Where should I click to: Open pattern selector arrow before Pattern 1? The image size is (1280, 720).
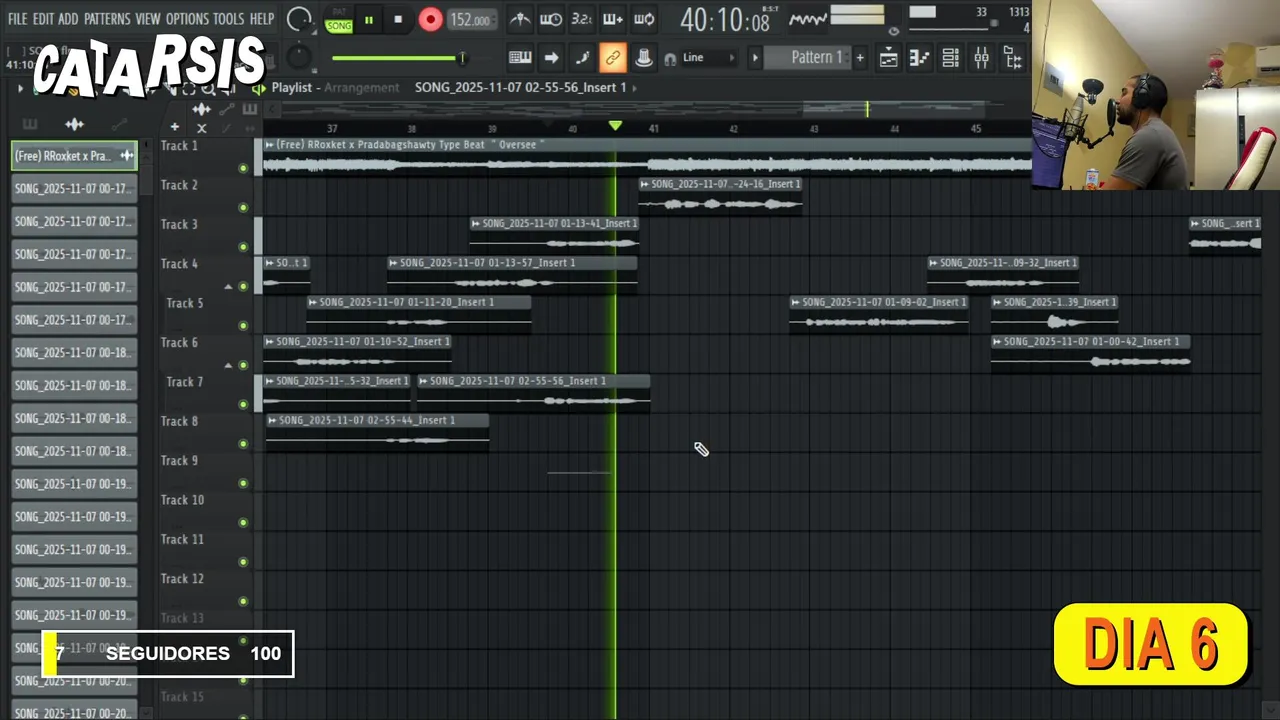tap(755, 58)
